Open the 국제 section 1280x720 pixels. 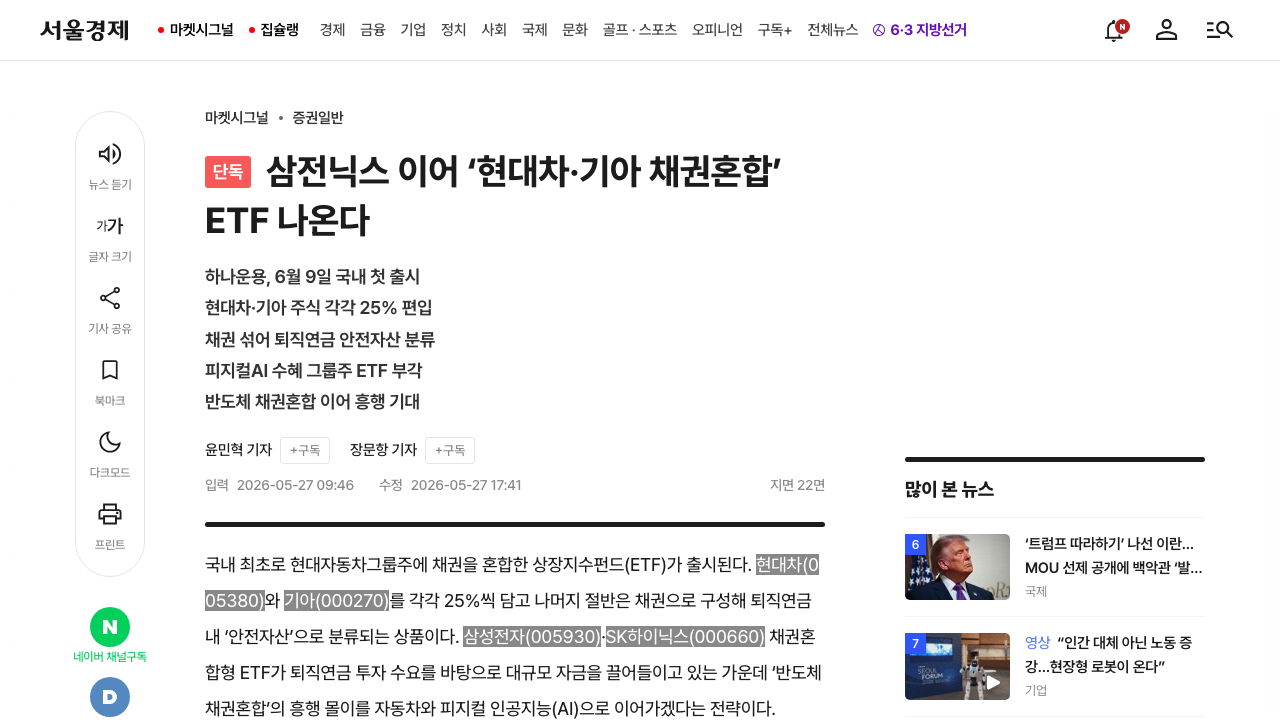[535, 30]
